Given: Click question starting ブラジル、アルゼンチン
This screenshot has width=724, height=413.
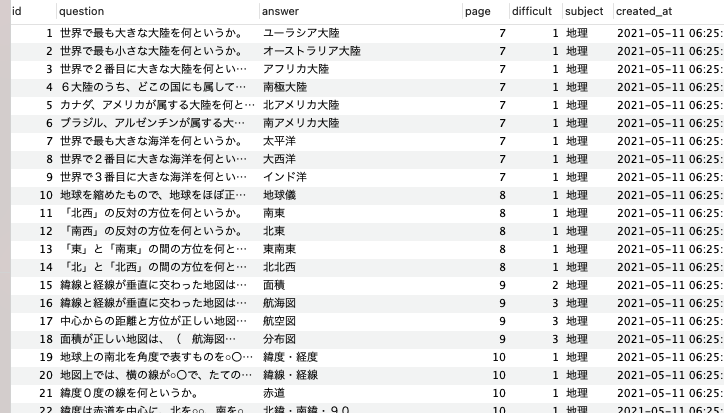Looking at the screenshot, I should 153,123.
